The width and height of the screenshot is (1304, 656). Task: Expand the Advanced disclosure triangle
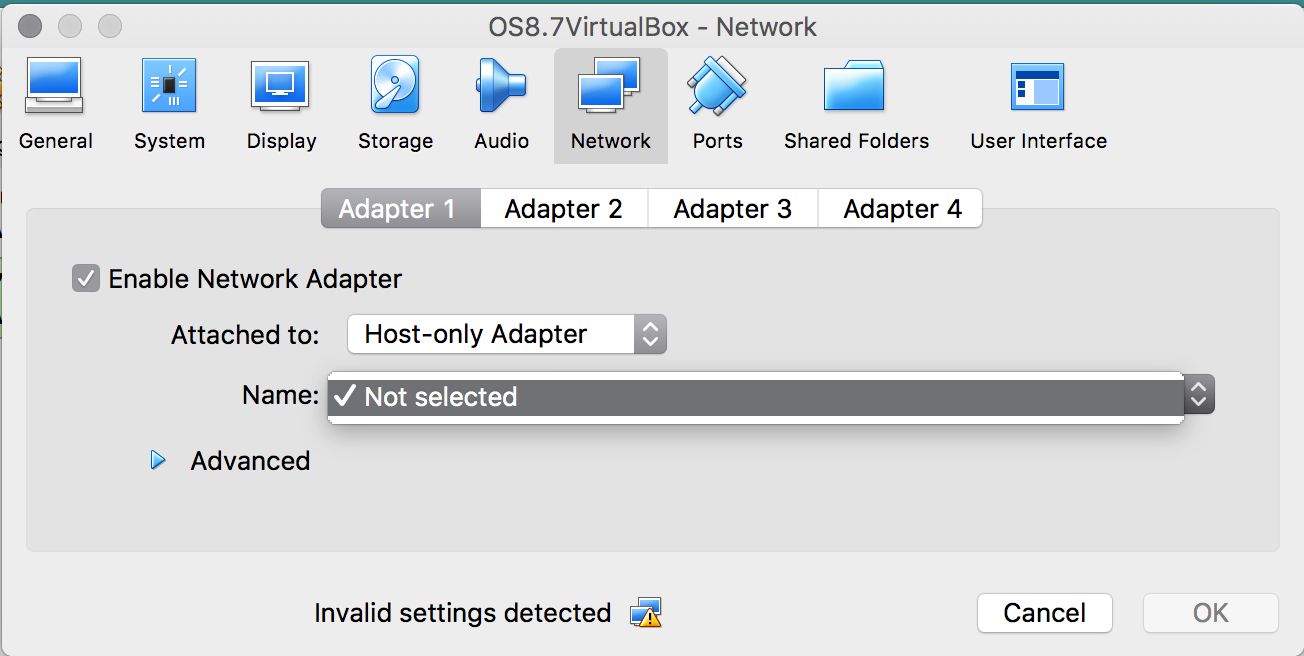click(158, 460)
